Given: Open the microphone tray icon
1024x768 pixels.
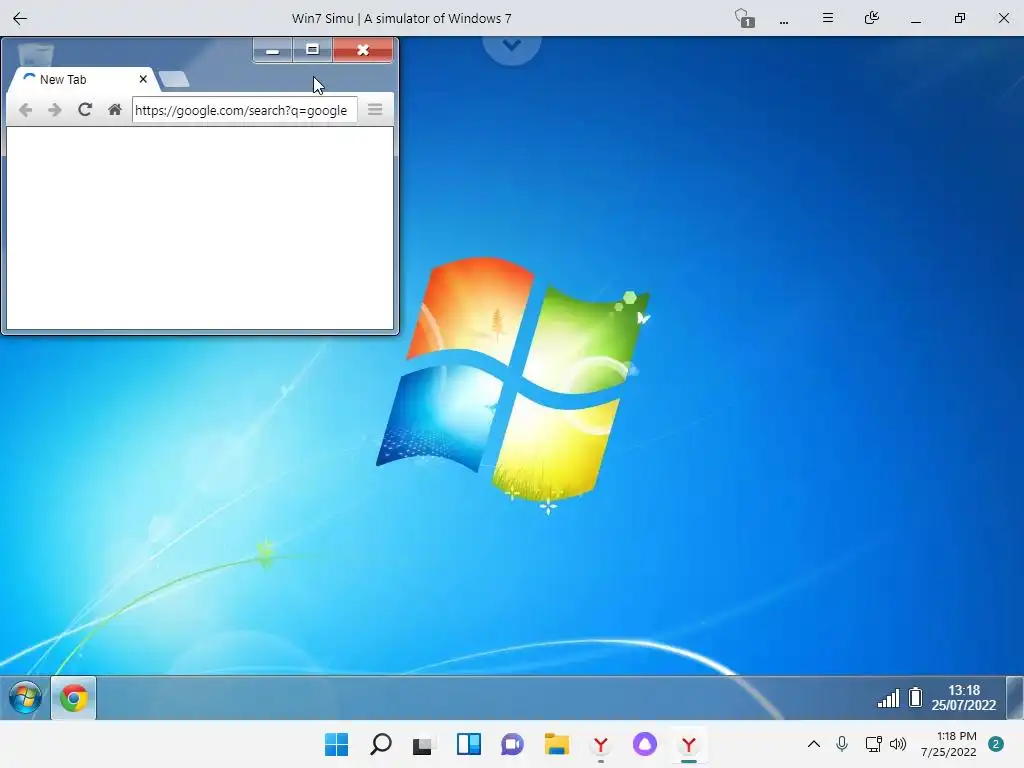Looking at the screenshot, I should pyautogui.click(x=842, y=744).
